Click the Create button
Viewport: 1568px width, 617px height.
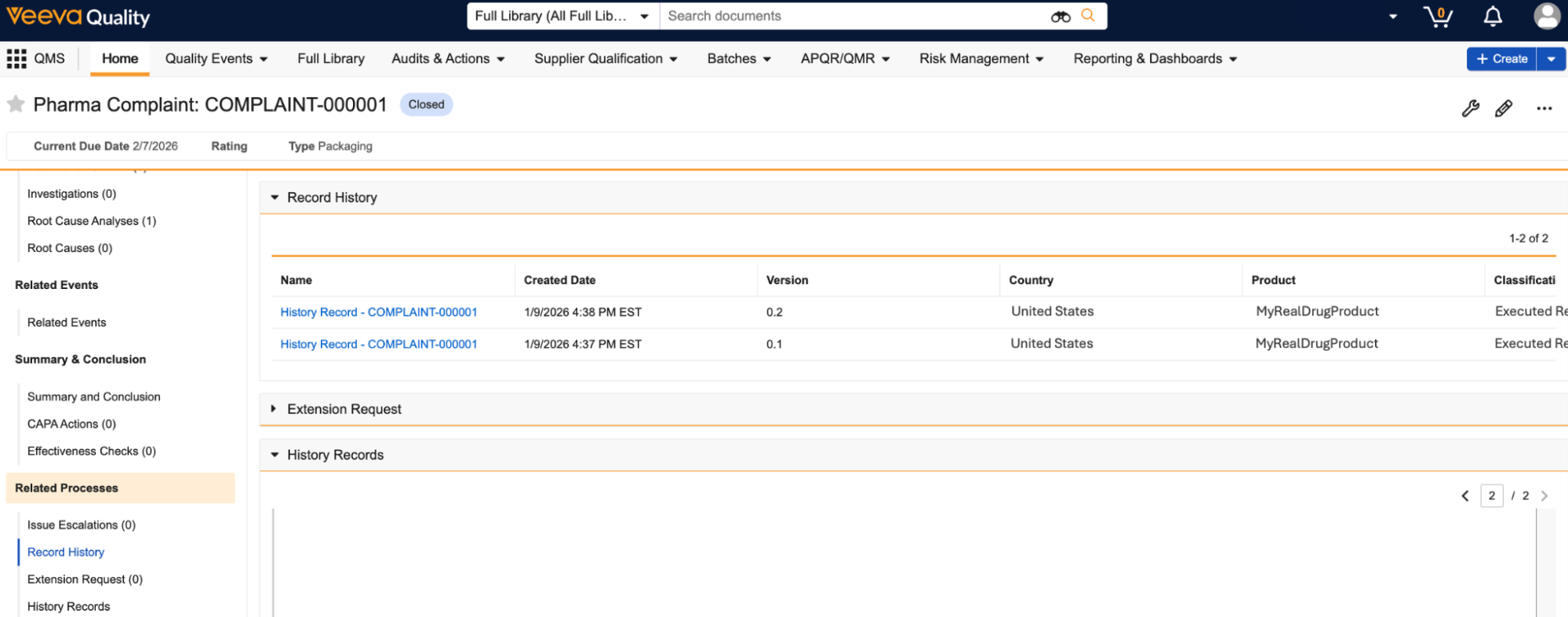point(1501,59)
